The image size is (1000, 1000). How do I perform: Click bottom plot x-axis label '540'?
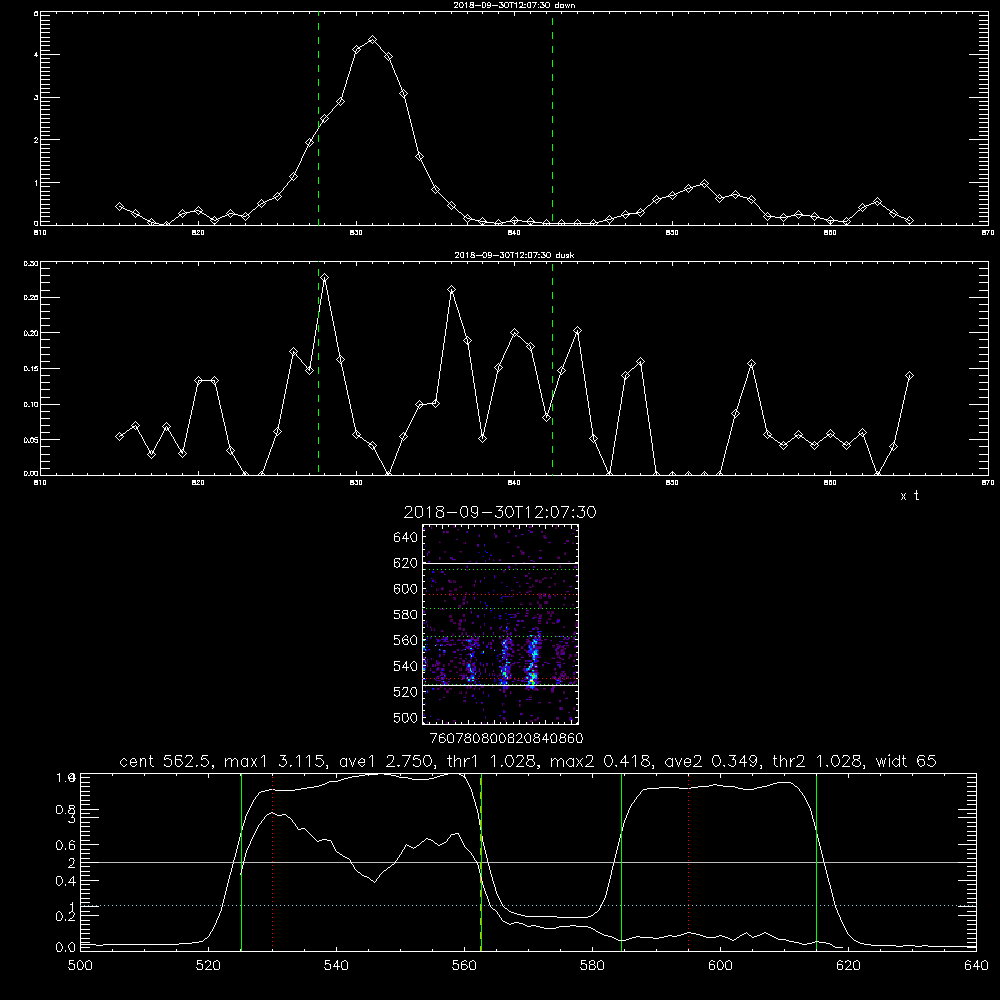pyautogui.click(x=336, y=966)
